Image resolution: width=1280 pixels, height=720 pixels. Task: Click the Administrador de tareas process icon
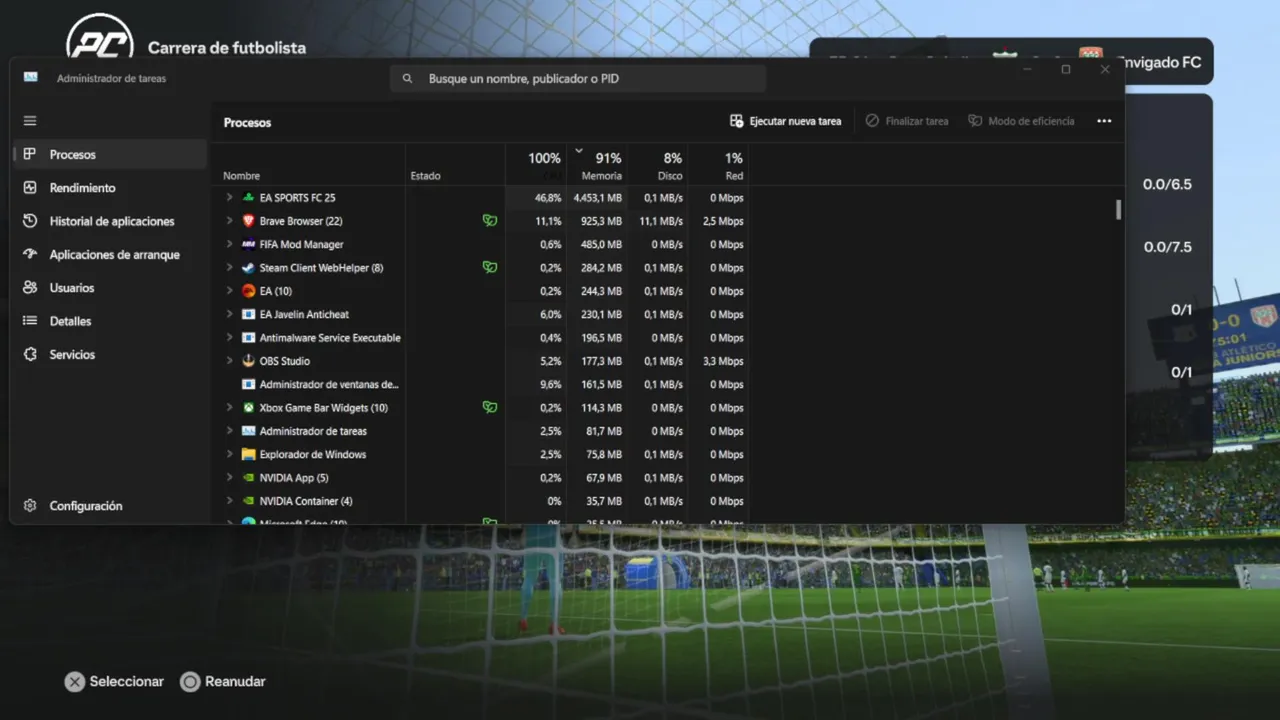pos(248,431)
